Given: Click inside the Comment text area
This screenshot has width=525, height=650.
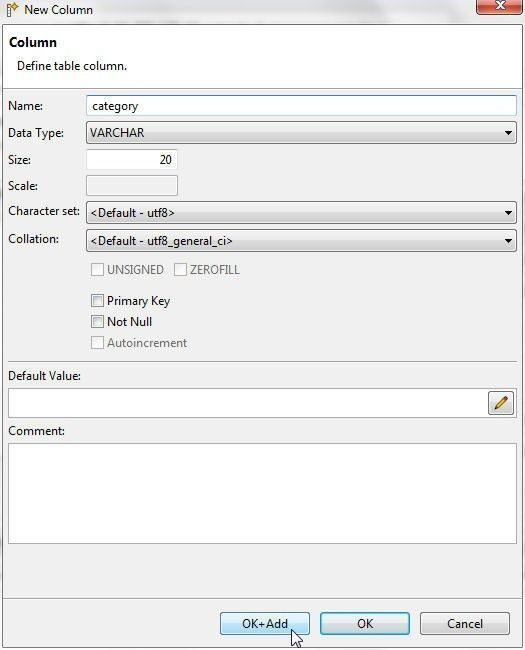Looking at the screenshot, I should 262,493.
